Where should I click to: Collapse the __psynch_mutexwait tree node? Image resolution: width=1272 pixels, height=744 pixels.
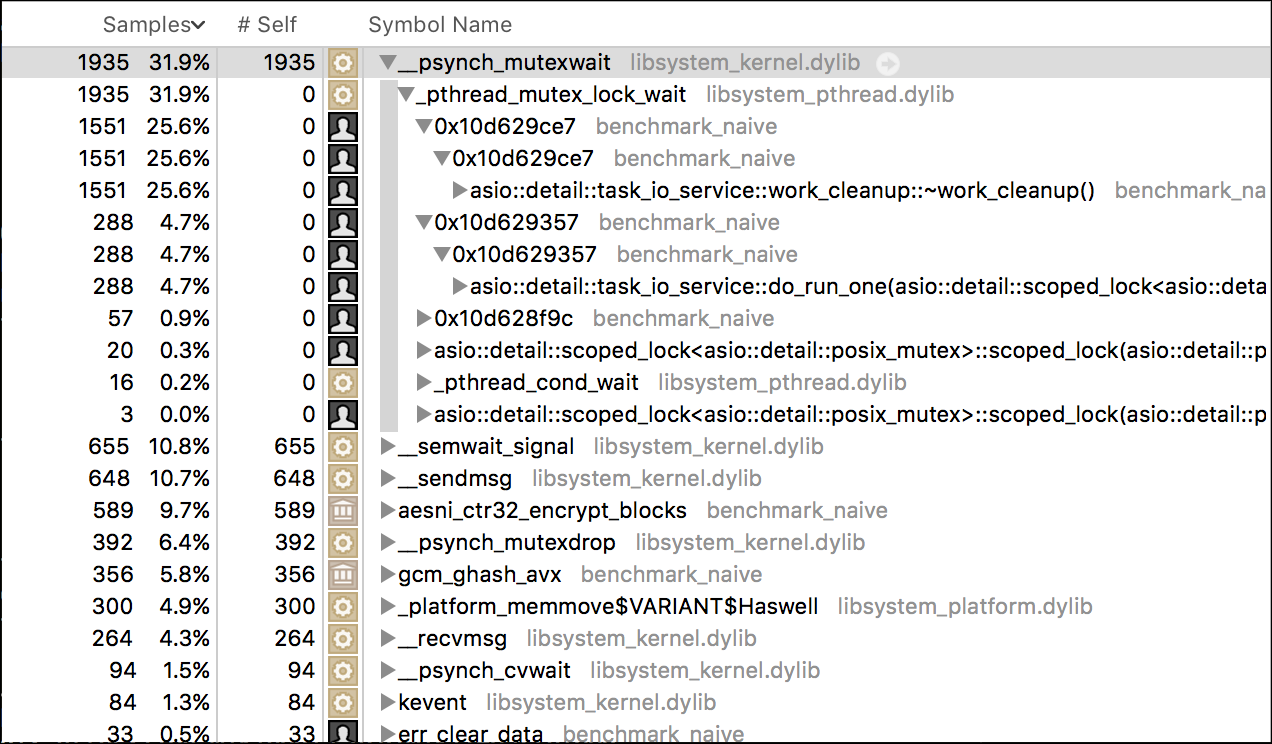click(388, 63)
